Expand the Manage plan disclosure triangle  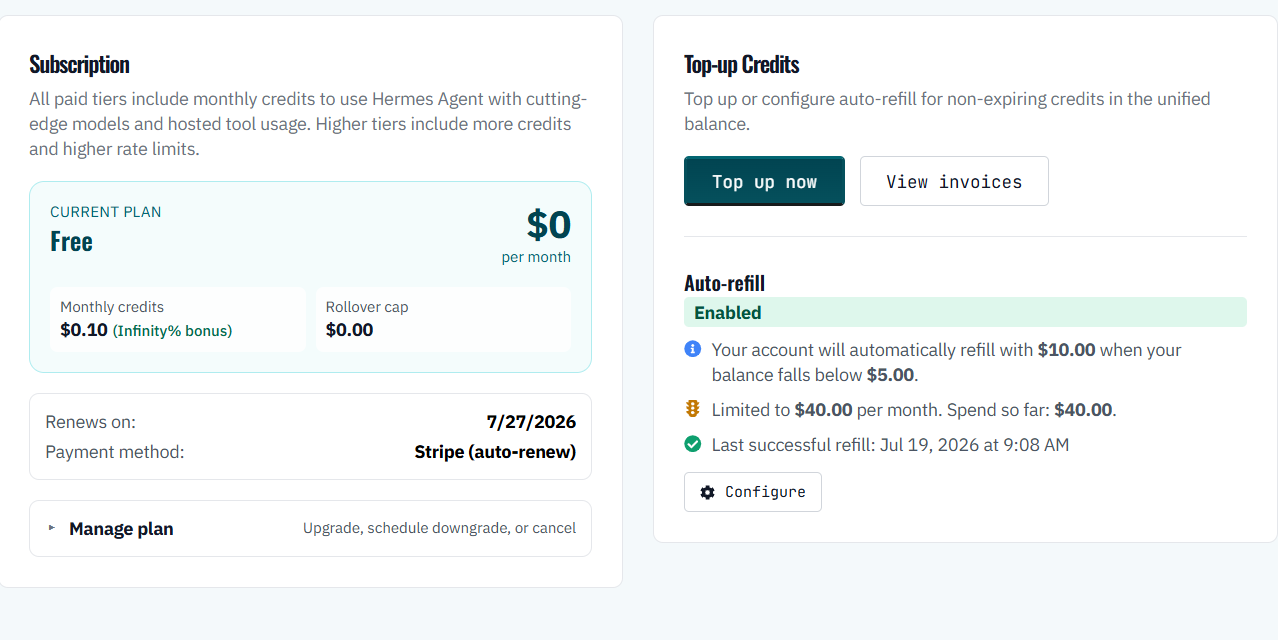pyautogui.click(x=52, y=527)
